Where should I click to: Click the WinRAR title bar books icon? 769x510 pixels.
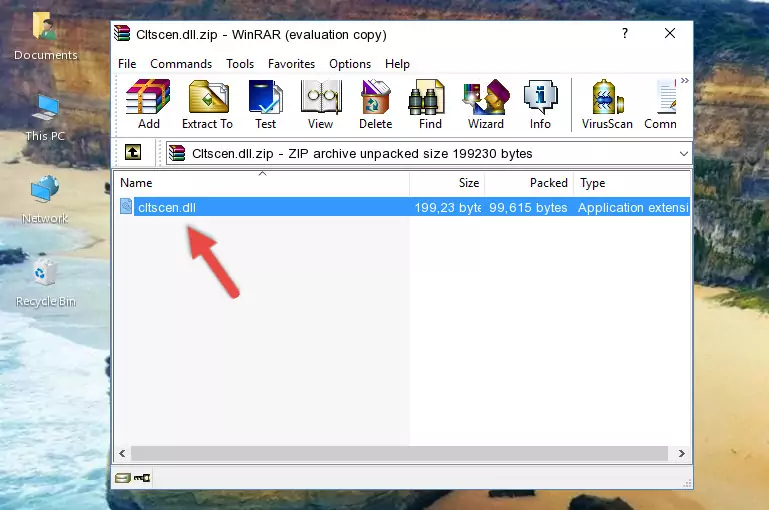tap(122, 34)
